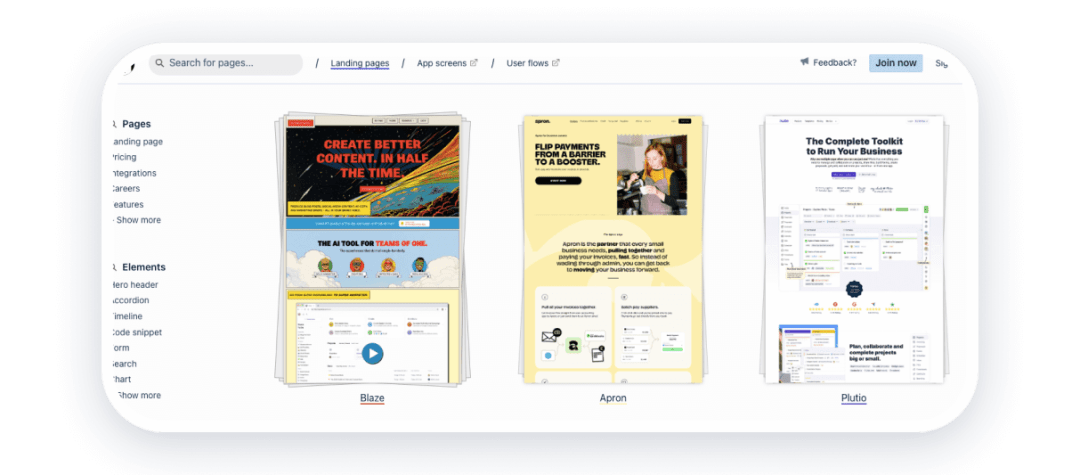This screenshot has width=1080, height=475.
Task: Play the video in Blaze thumbnail
Action: tap(372, 353)
